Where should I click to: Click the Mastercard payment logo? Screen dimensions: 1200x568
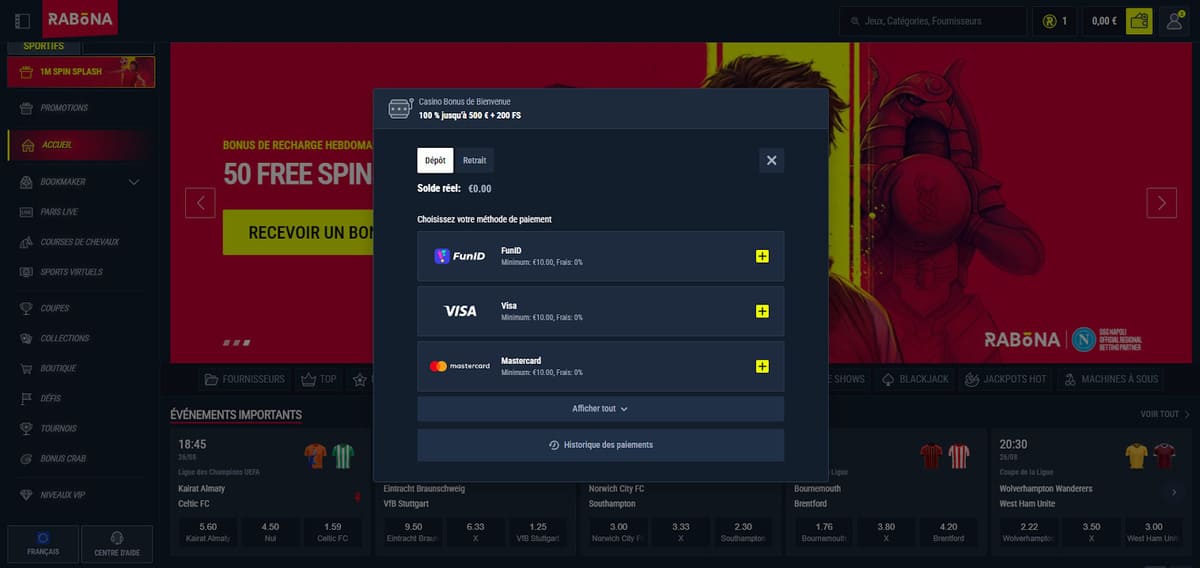click(460, 366)
